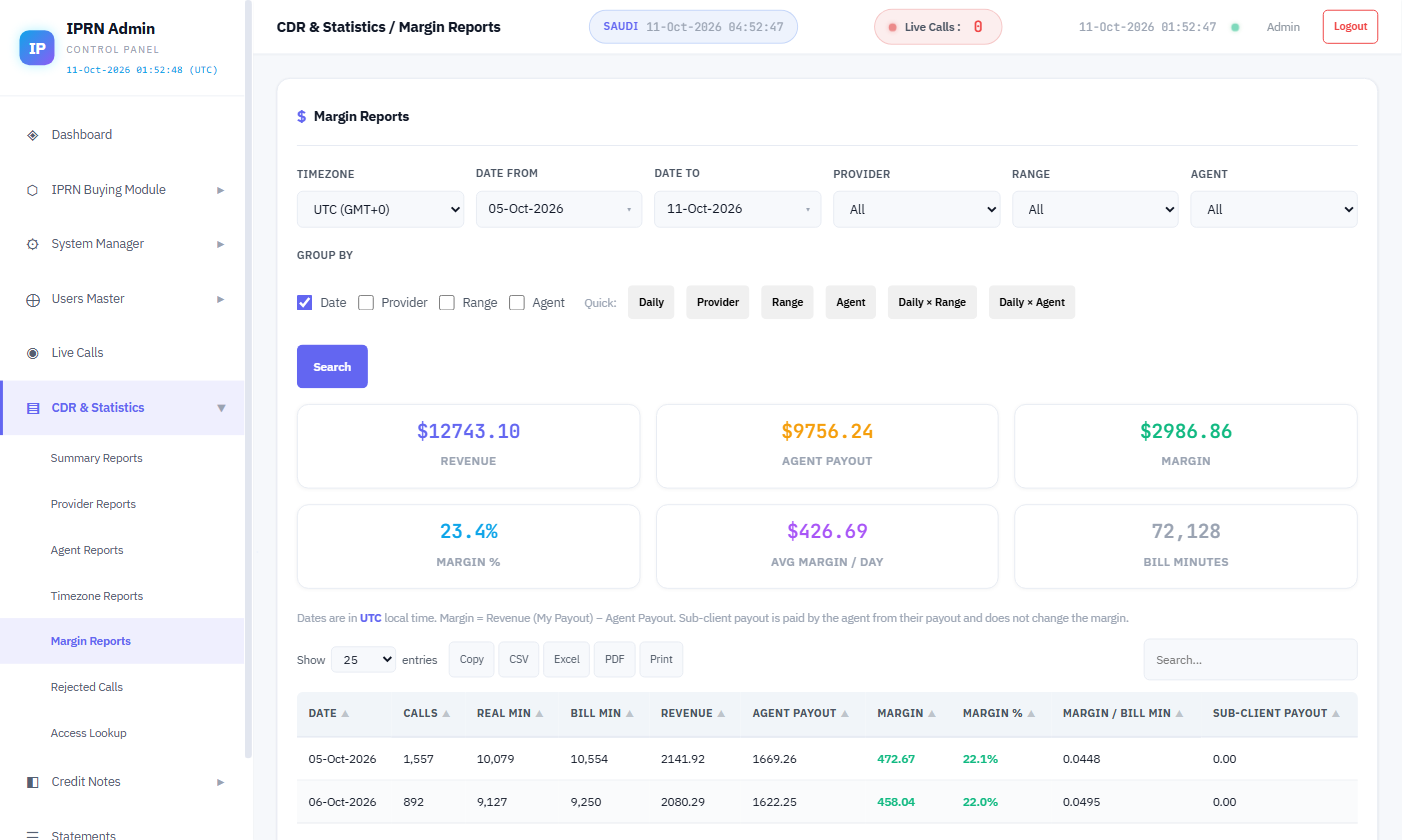Open the Agent filter dropdown

[1274, 209]
